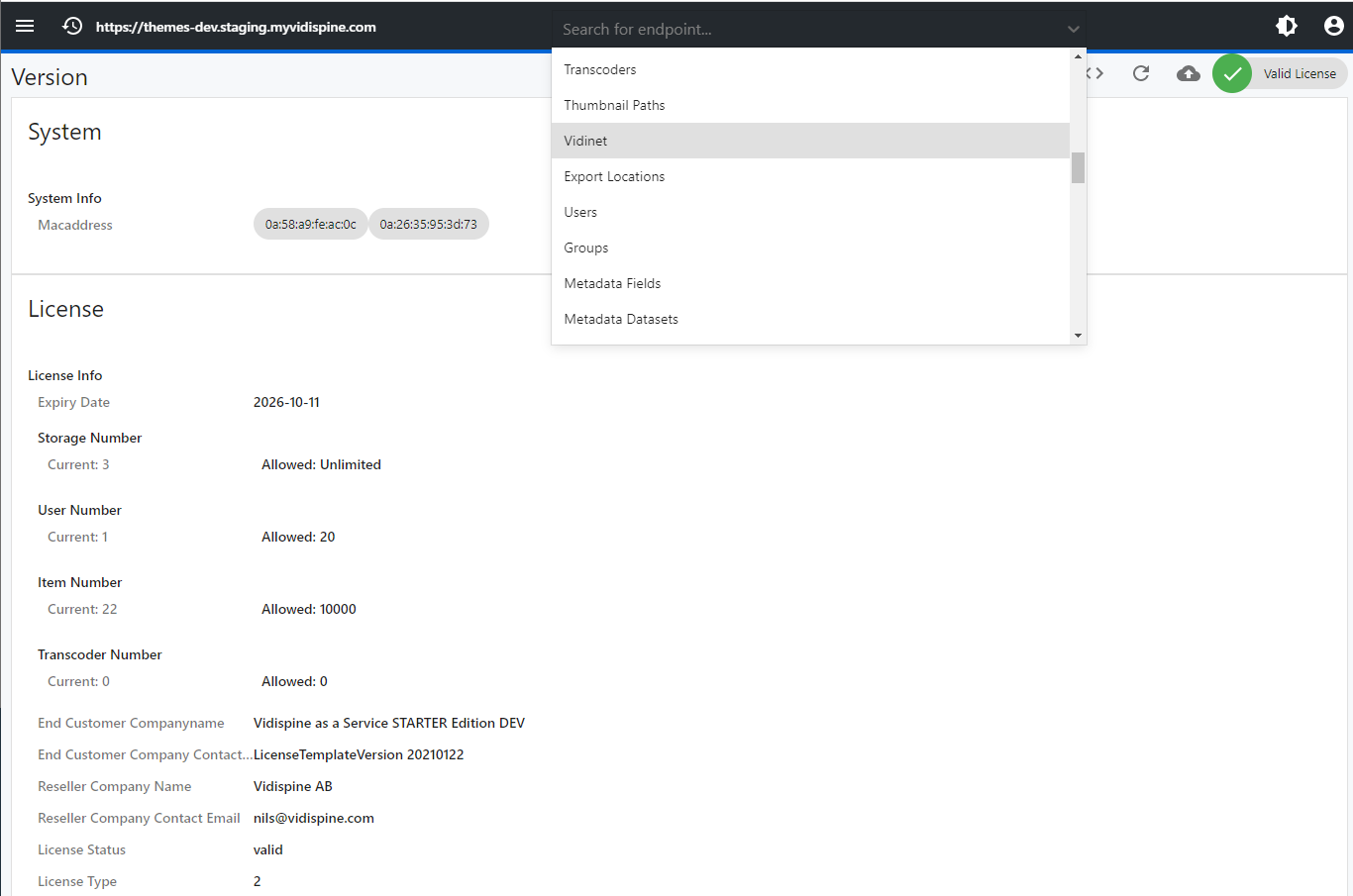
Task: Click the history clock icon
Action: pyautogui.click(x=72, y=26)
